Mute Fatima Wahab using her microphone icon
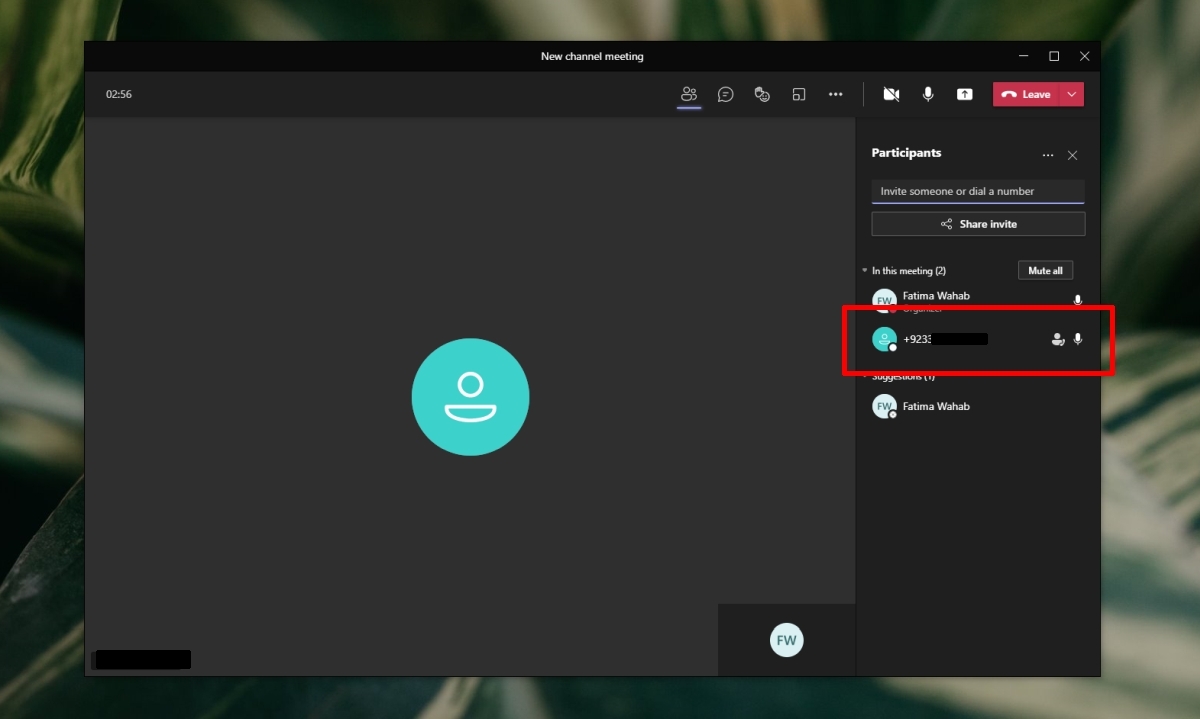 1077,299
